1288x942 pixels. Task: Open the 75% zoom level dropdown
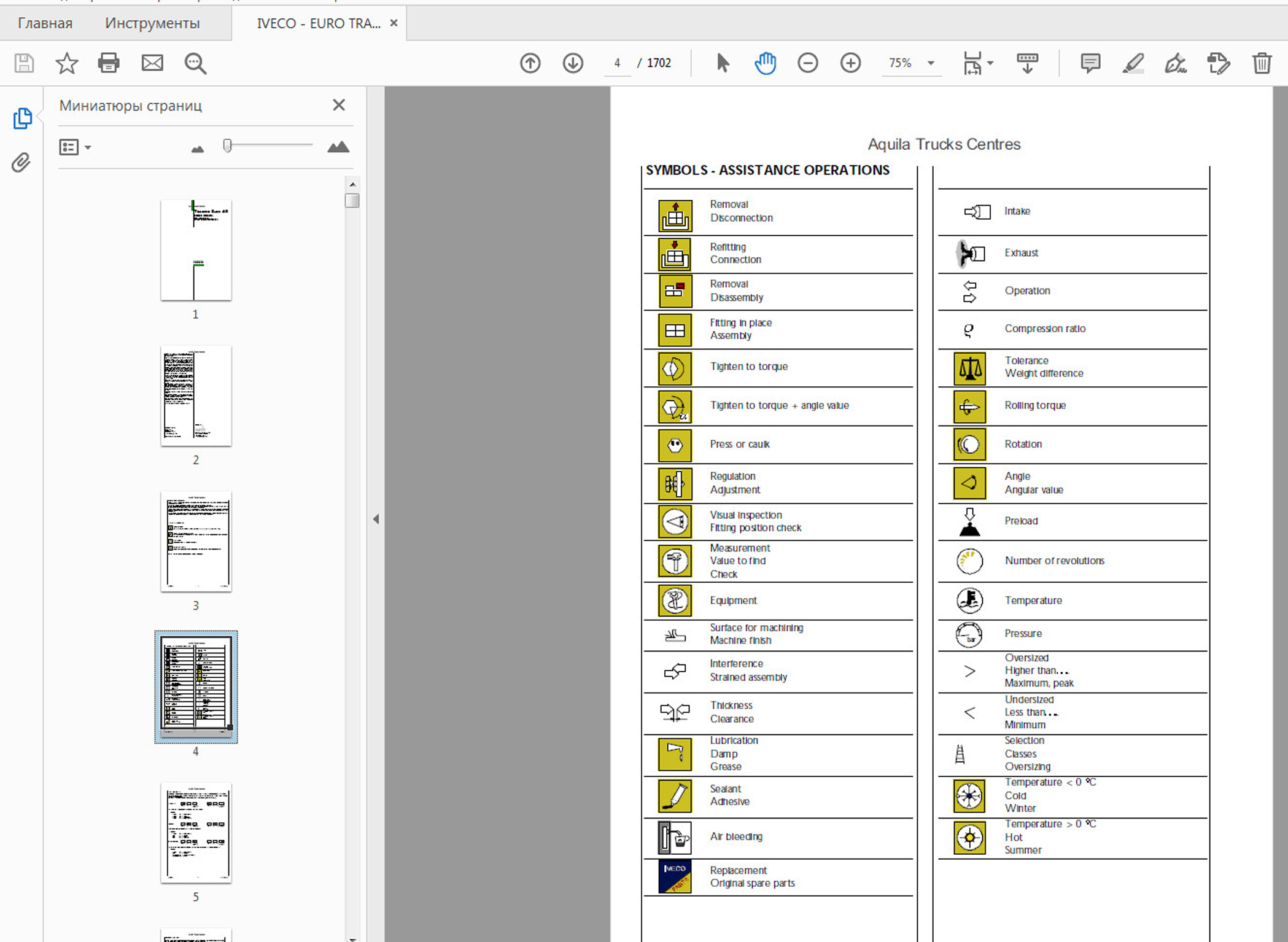(x=931, y=63)
